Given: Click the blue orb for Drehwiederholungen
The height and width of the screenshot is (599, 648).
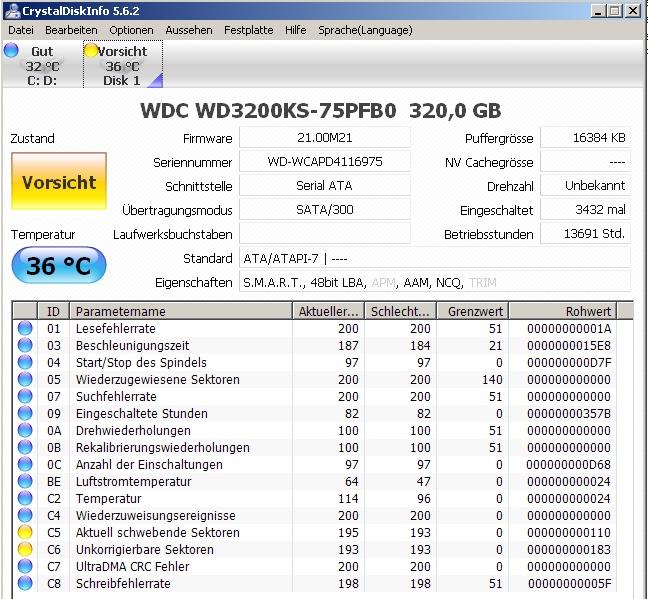Looking at the screenshot, I should [25, 430].
